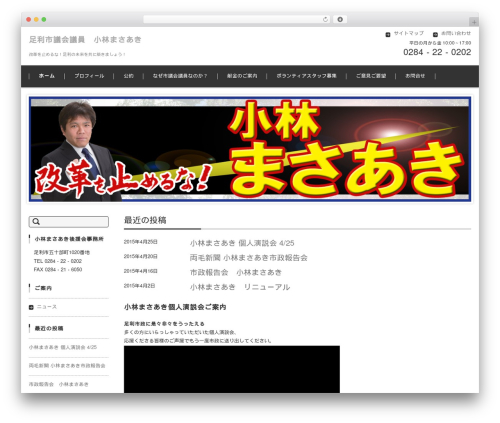500x423 pixels.
Task: Open sidebar link 両毛新聞 小林まさあき市政報告会
Action: [x=67, y=366]
